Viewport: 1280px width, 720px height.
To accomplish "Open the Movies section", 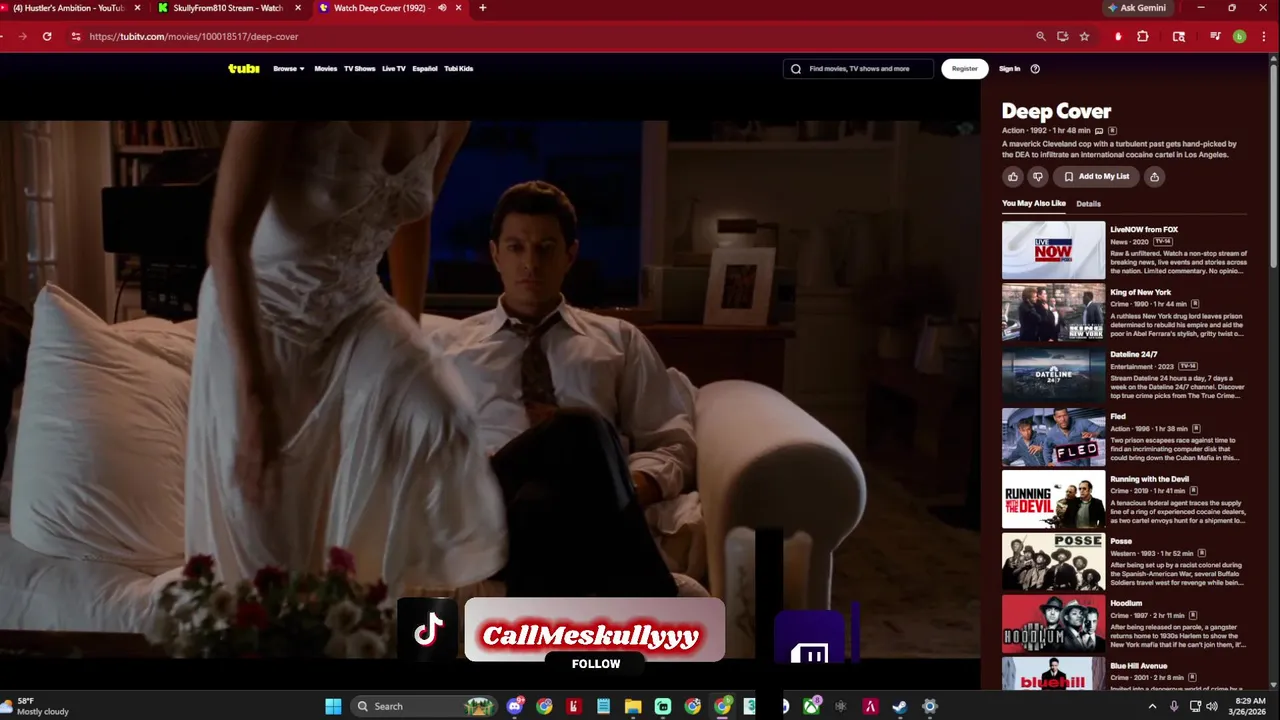I will [326, 69].
